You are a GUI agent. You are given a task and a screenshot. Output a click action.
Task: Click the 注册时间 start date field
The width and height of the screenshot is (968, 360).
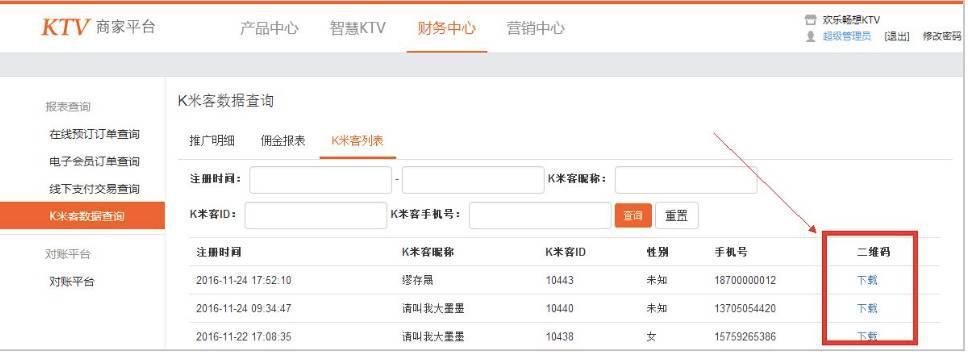[x=320, y=180]
